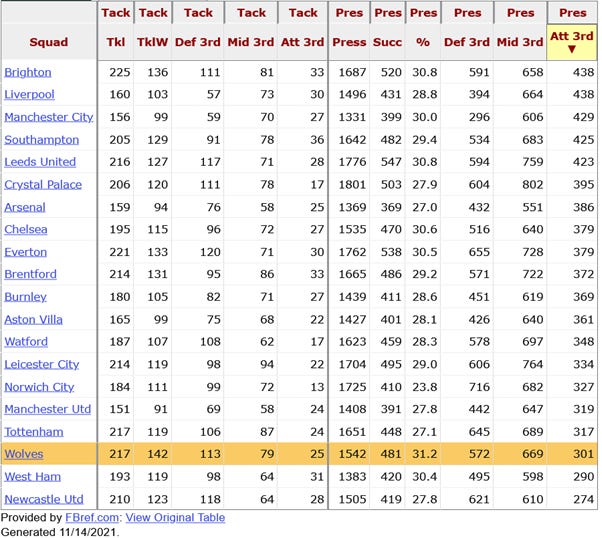Open the Newcastle Utd squad link
The height and width of the screenshot is (538, 602).
44,499
